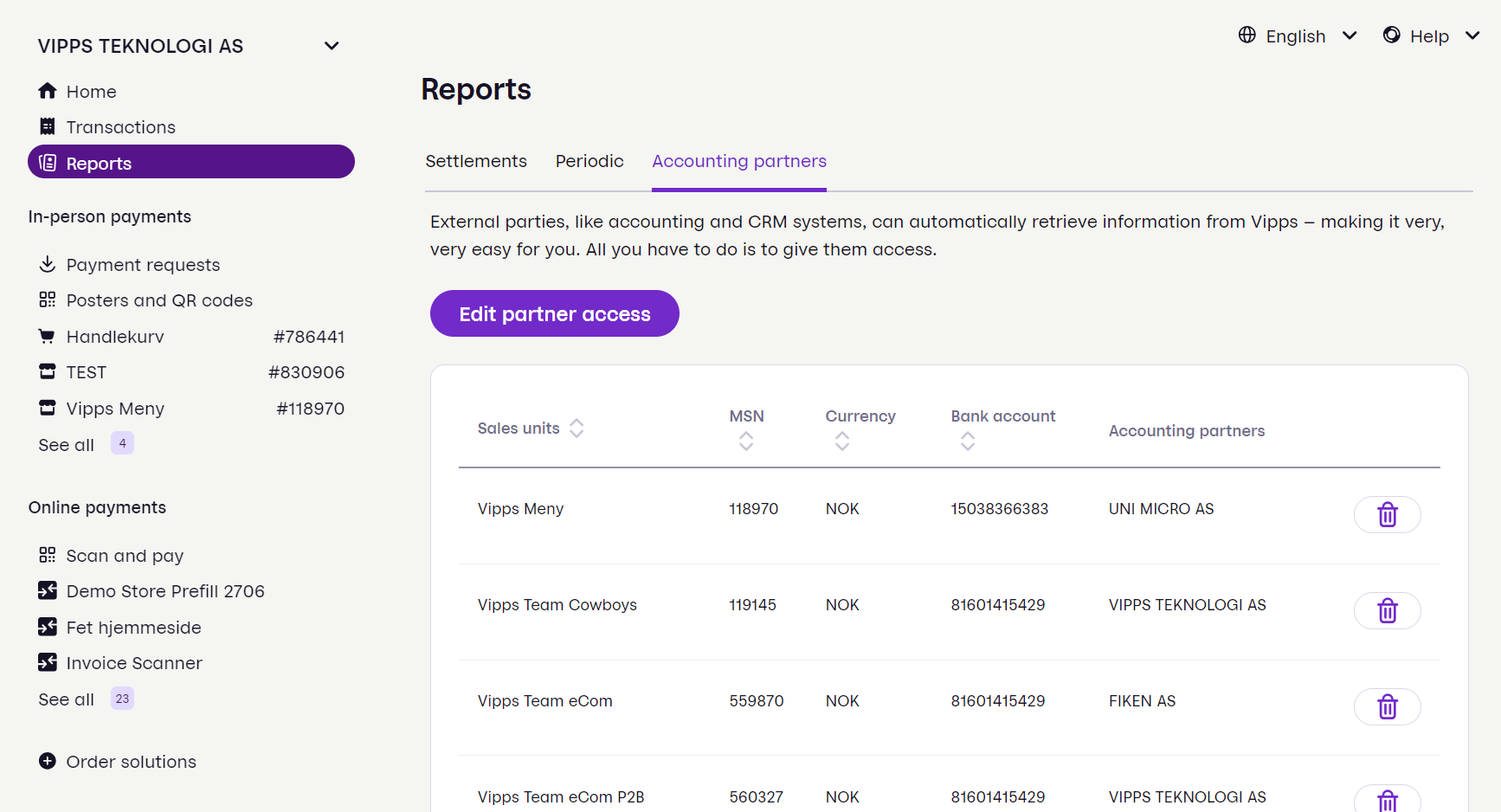Click the Vipps Meny store icon
Viewport: 1501px width, 812px height.
(48, 408)
